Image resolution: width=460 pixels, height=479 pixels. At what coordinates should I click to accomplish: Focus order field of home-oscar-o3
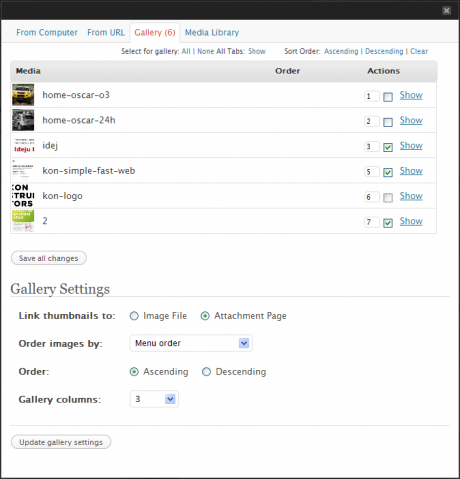[x=372, y=96]
